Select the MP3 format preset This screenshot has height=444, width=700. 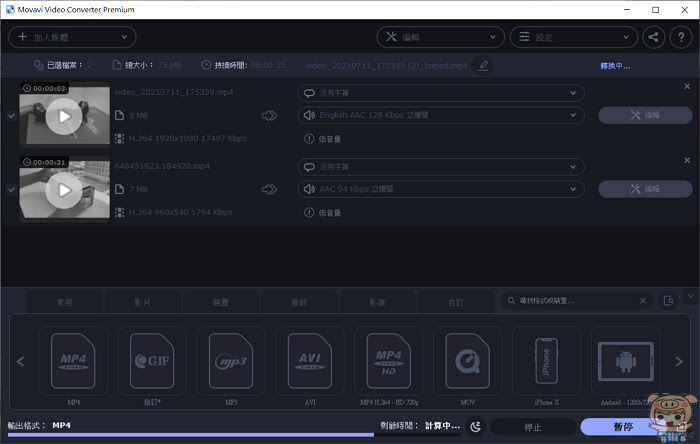click(231, 361)
